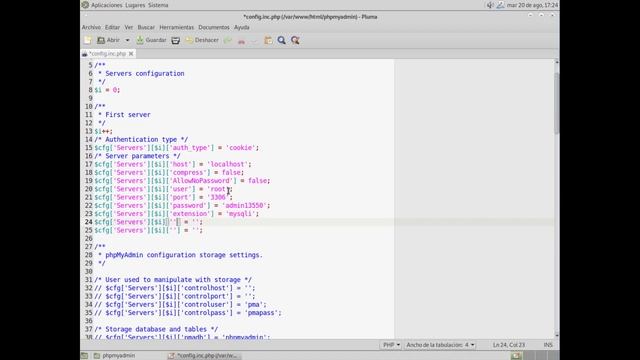Click the show desktop icon in taskbar
The image size is (640, 360).
[84, 356]
